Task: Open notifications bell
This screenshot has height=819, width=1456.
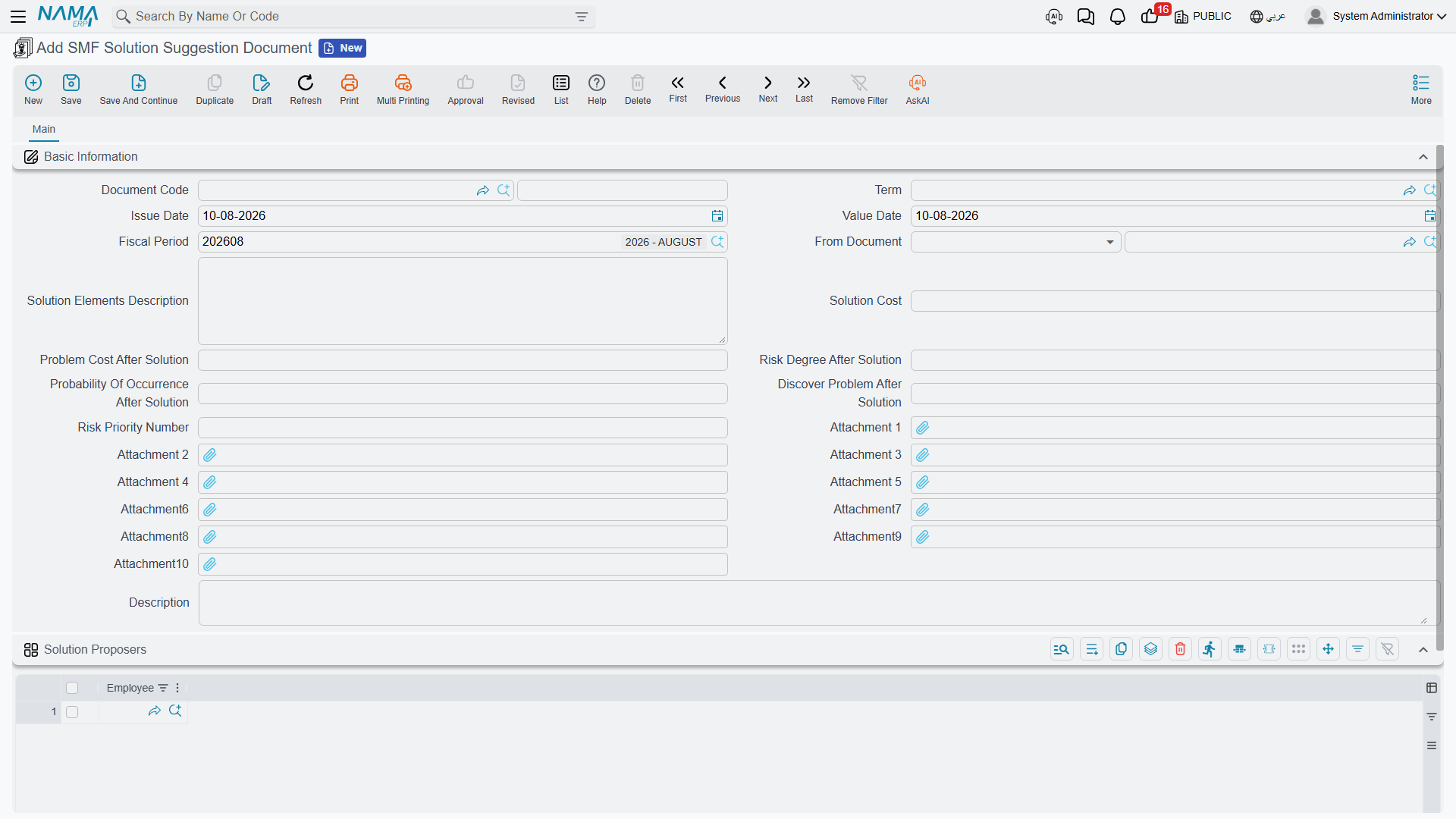Action: click(x=1118, y=17)
